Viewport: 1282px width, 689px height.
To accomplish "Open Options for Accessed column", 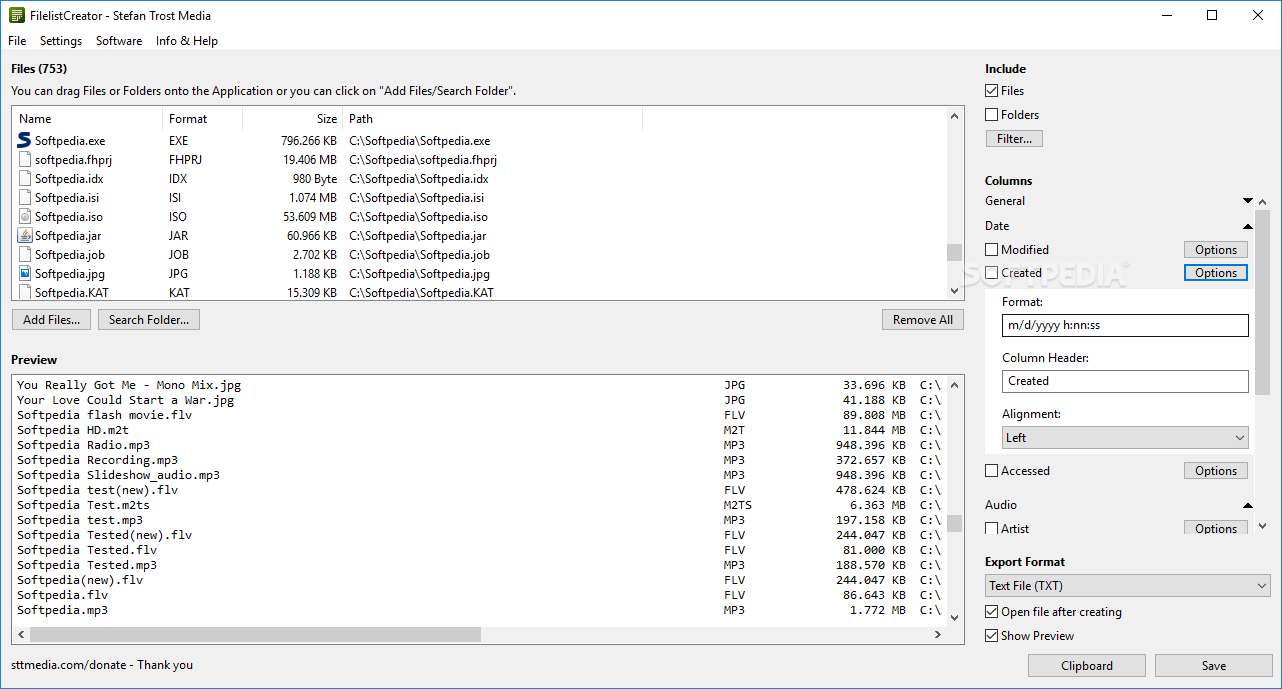I will 1216,471.
